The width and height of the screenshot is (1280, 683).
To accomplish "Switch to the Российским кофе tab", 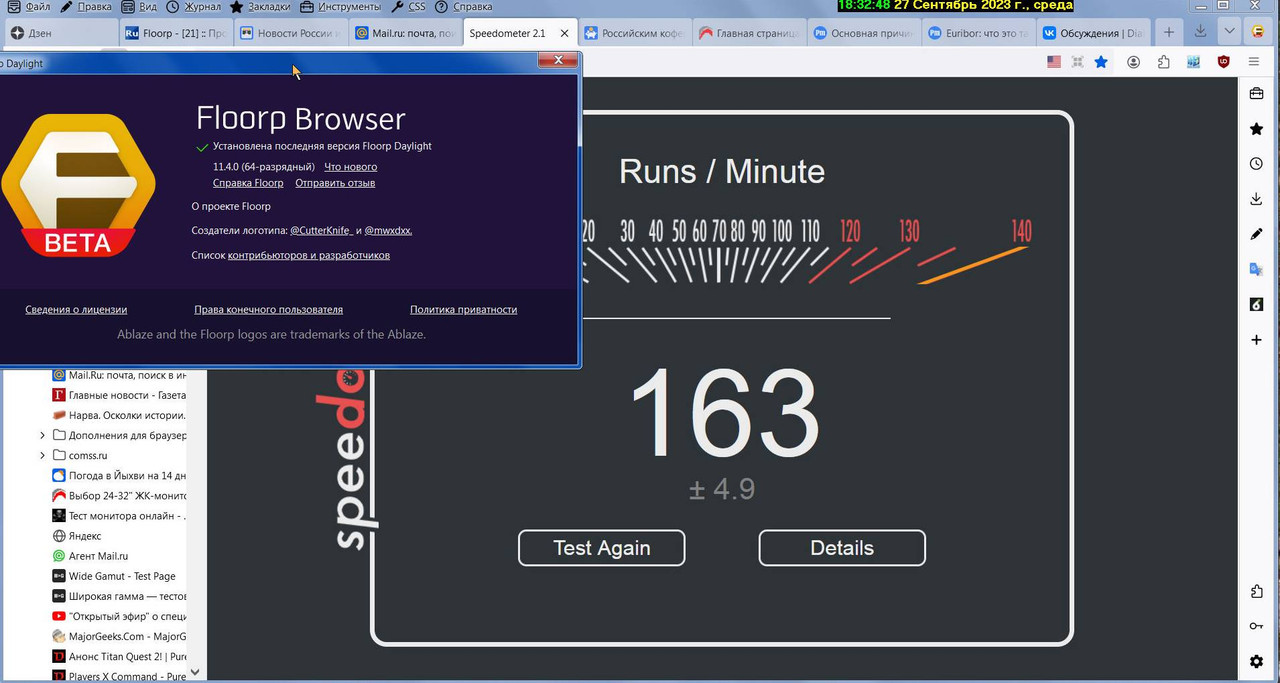I will (635, 33).
